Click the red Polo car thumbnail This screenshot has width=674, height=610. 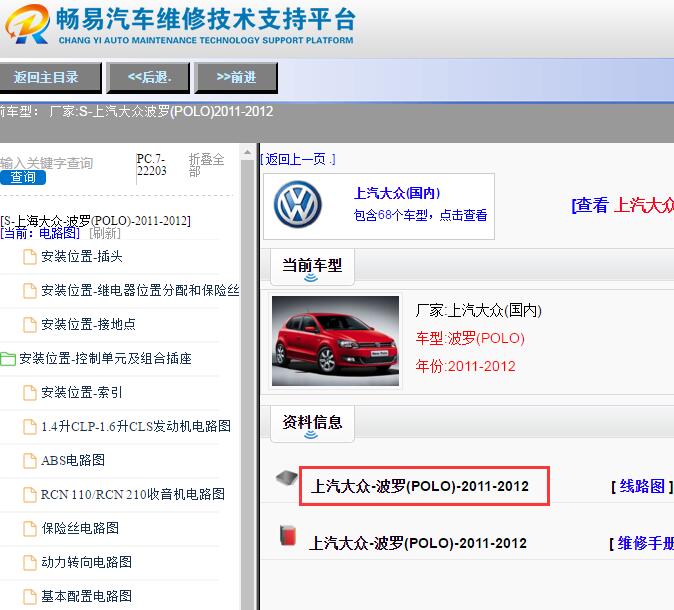point(335,341)
